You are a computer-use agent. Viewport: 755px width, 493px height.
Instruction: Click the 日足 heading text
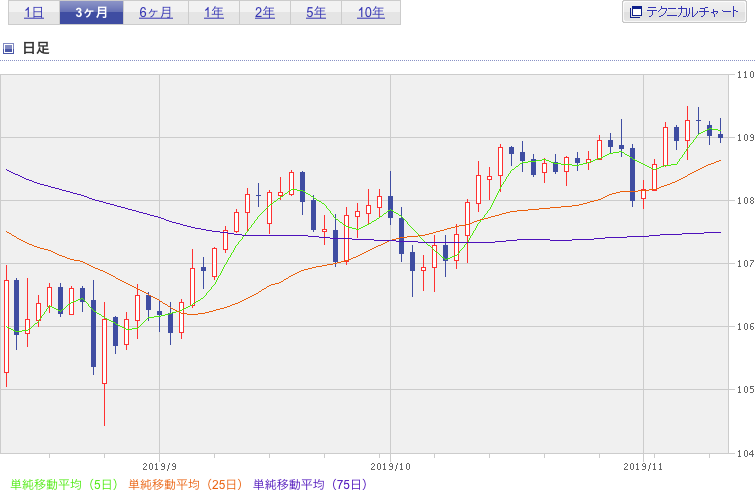[x=36, y=48]
